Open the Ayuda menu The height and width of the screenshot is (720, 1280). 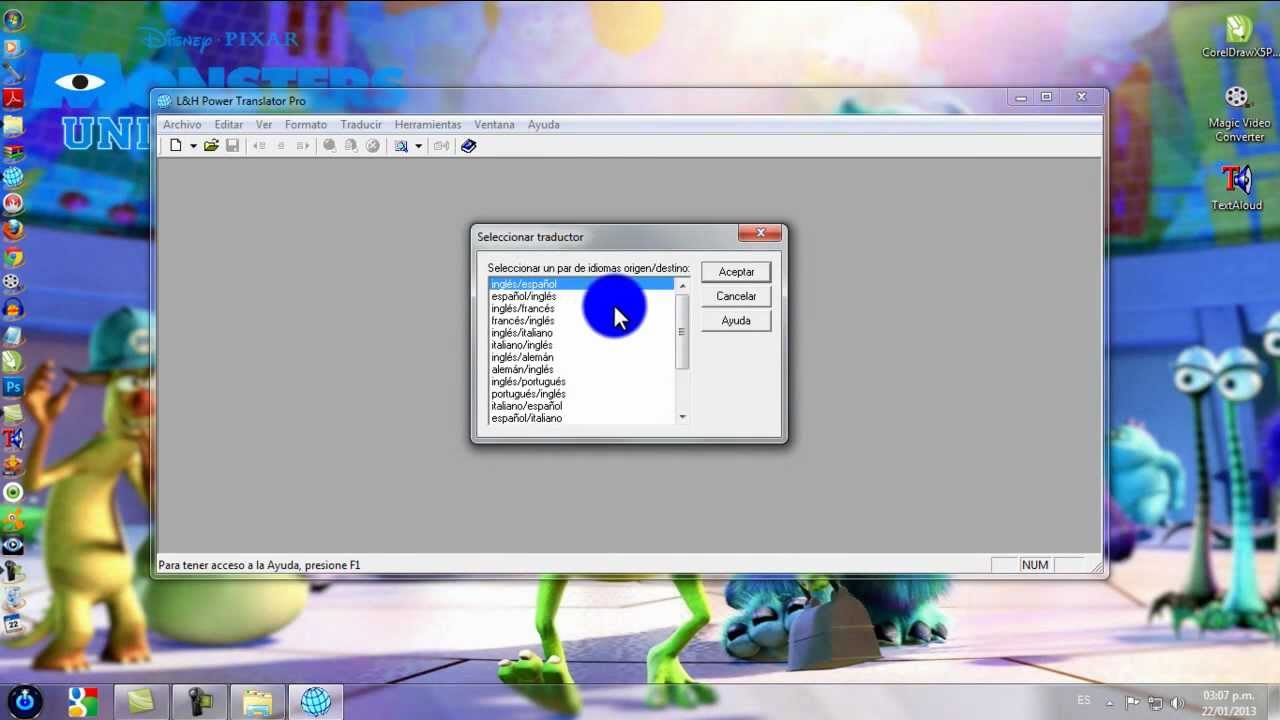pyautogui.click(x=543, y=125)
